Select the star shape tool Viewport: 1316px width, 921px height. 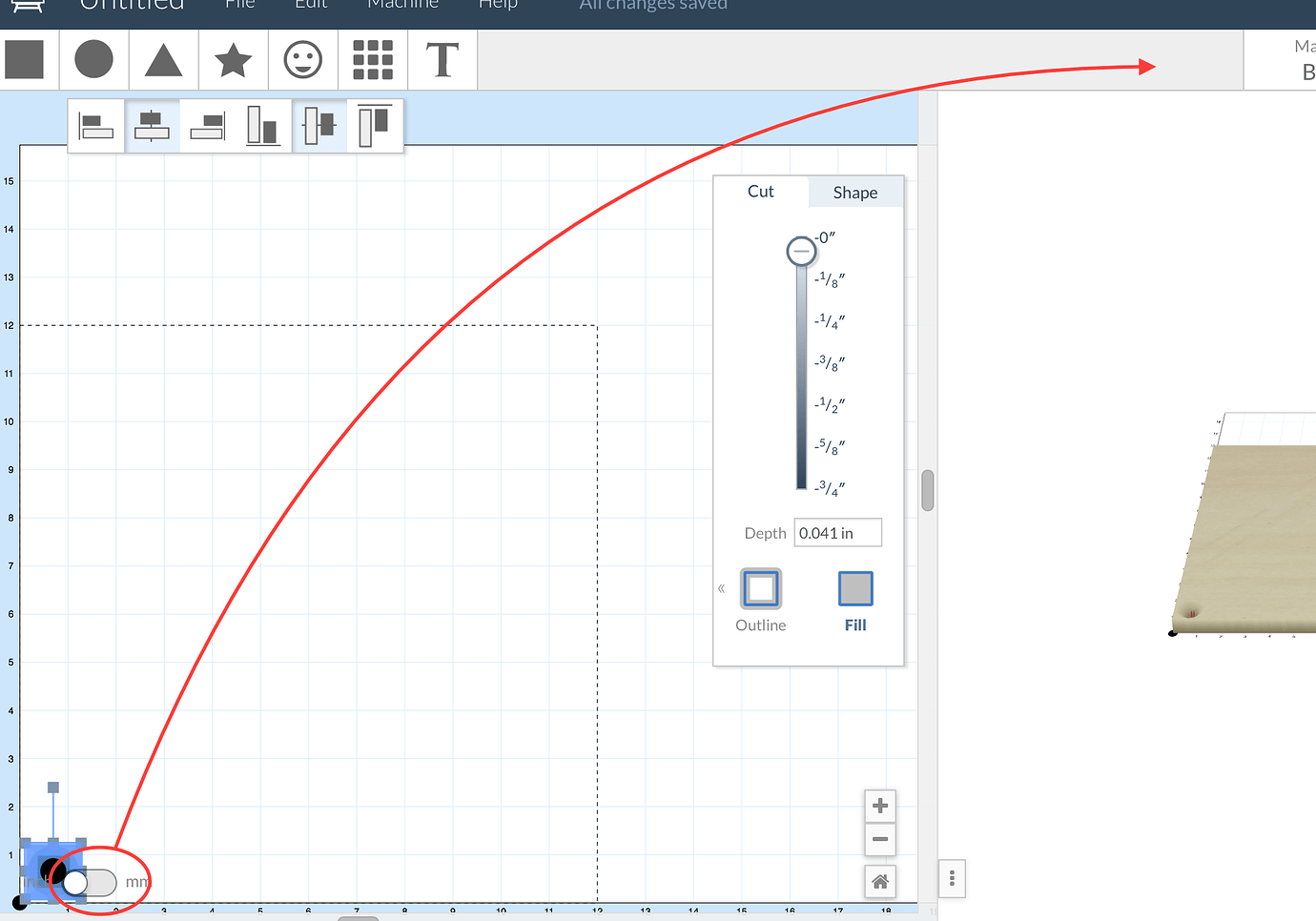[233, 59]
